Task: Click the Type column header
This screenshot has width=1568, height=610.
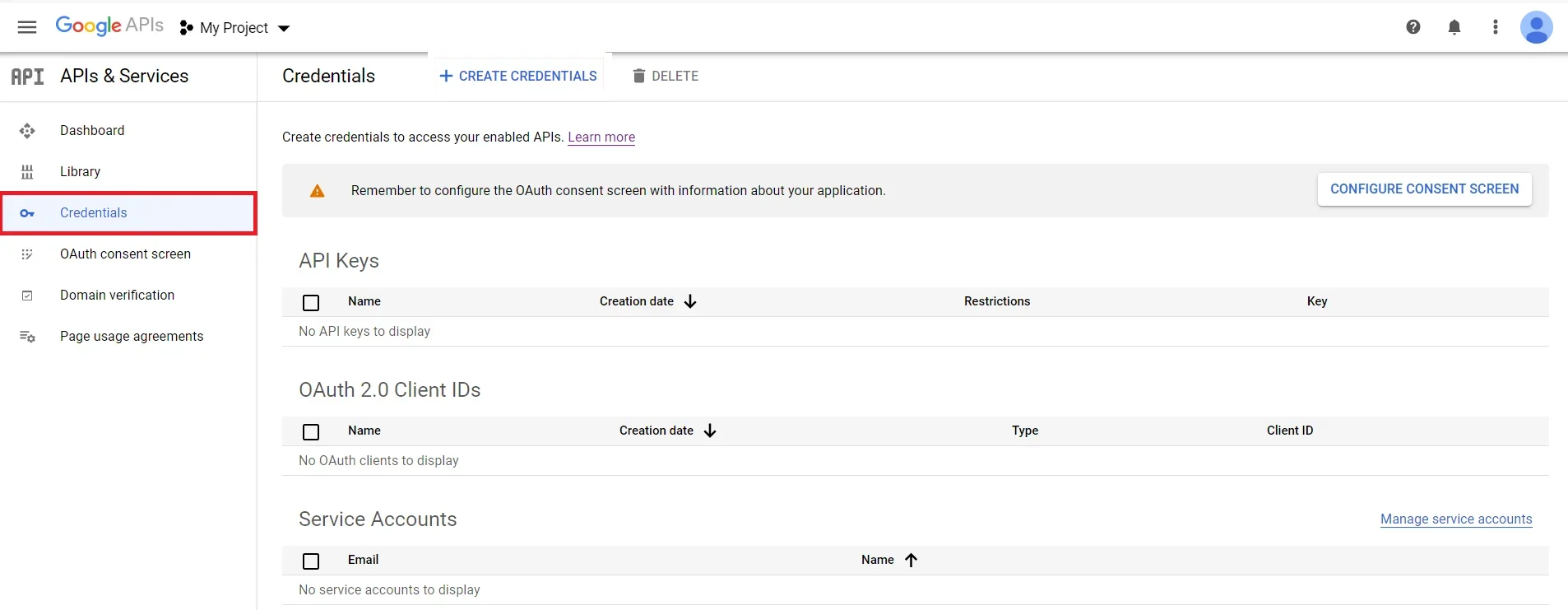Action: click(1025, 431)
